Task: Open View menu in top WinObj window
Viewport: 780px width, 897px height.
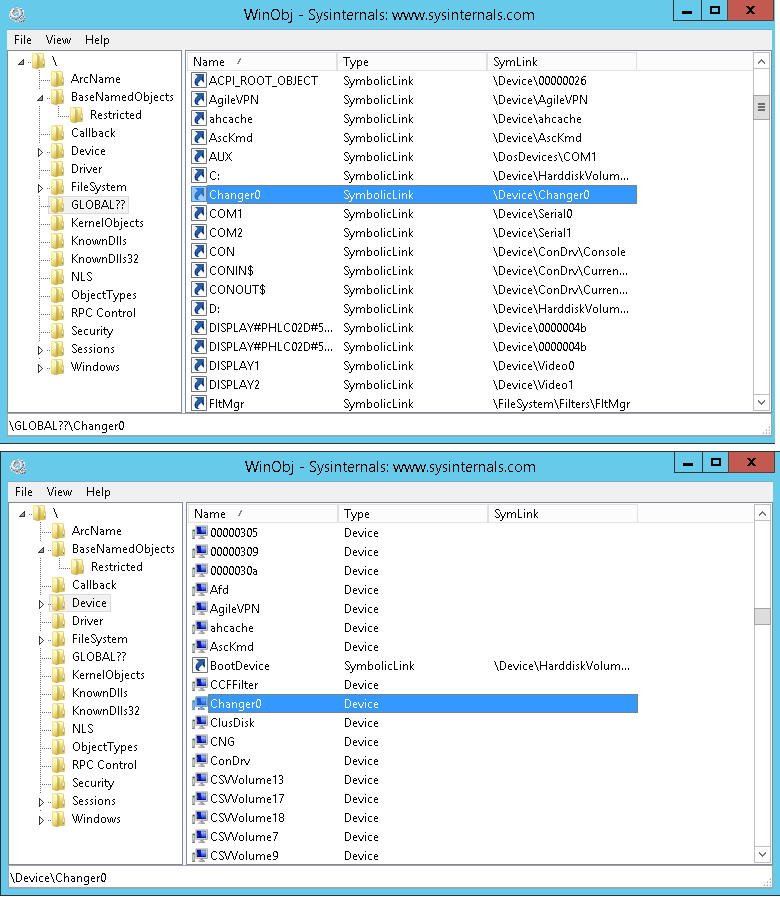Action: click(x=58, y=40)
